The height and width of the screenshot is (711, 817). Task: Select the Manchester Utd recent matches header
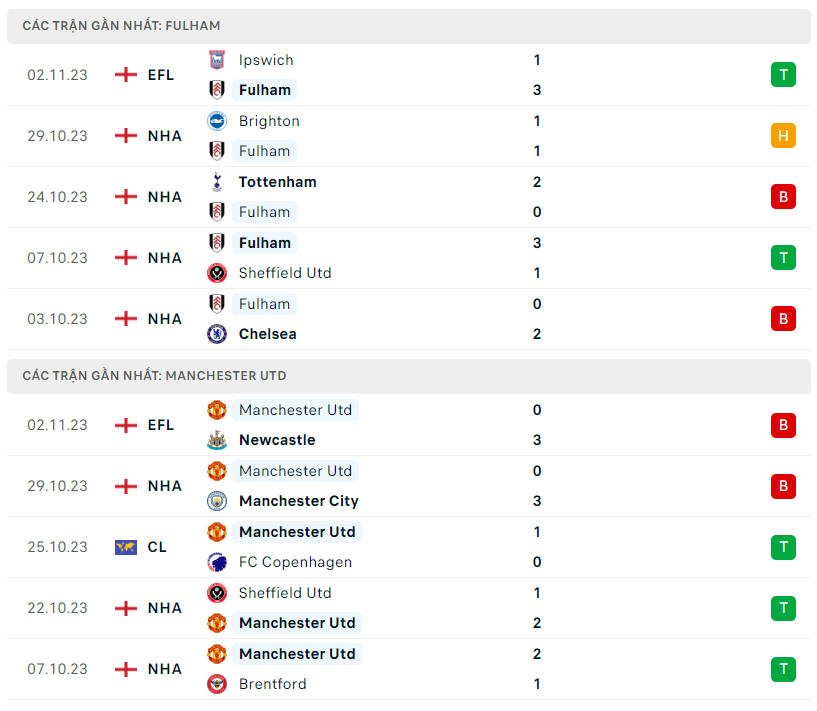(154, 376)
